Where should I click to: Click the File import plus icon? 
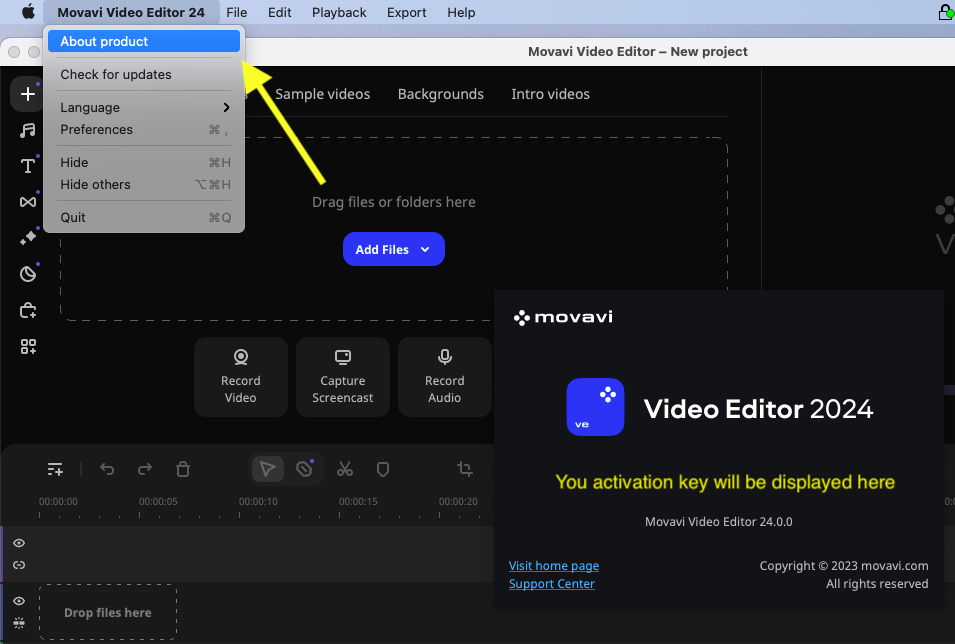click(x=27, y=94)
